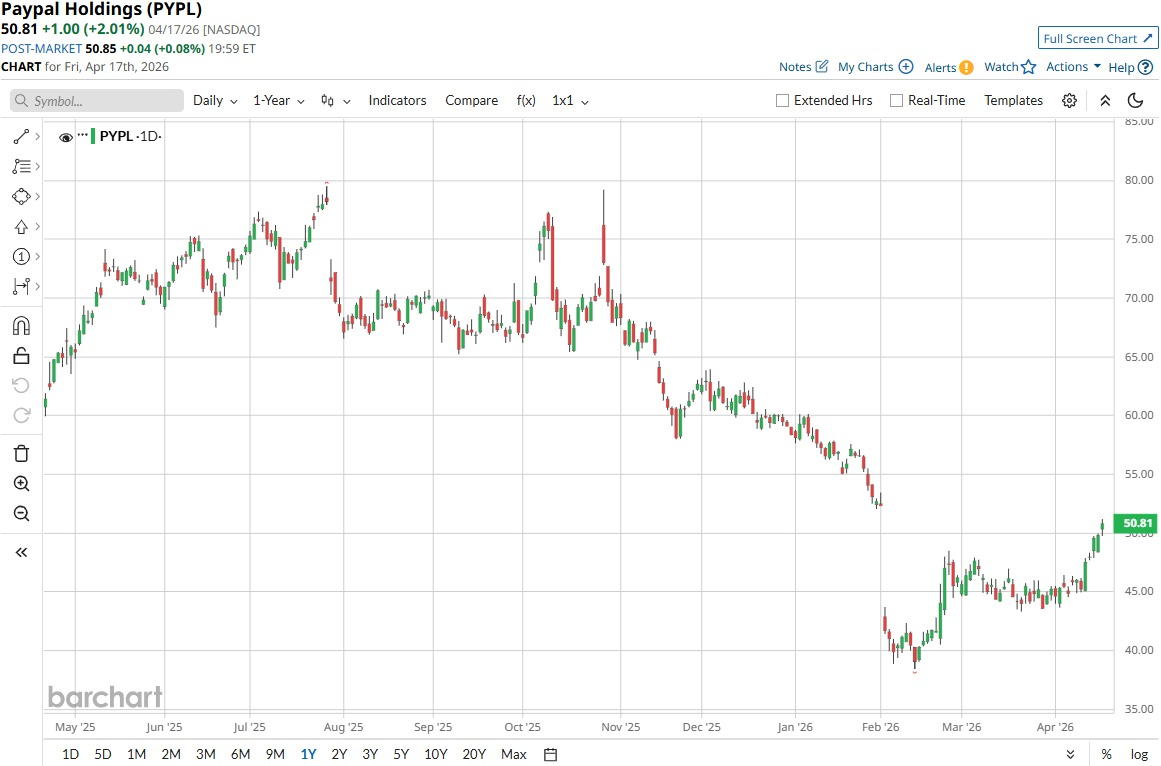Select the 5Y range
The width and height of the screenshot is (1161, 766).
tap(401, 754)
